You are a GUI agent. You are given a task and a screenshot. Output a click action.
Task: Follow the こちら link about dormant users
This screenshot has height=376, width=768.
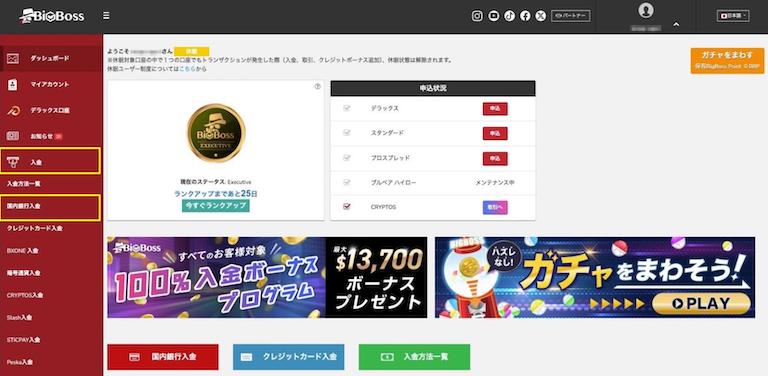pos(187,69)
